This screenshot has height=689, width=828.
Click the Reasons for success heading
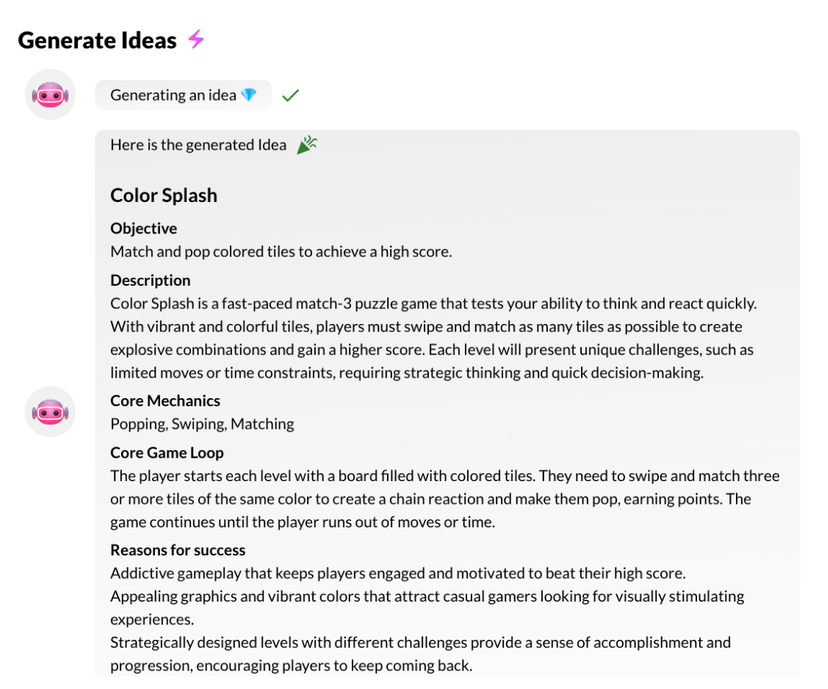point(177,549)
